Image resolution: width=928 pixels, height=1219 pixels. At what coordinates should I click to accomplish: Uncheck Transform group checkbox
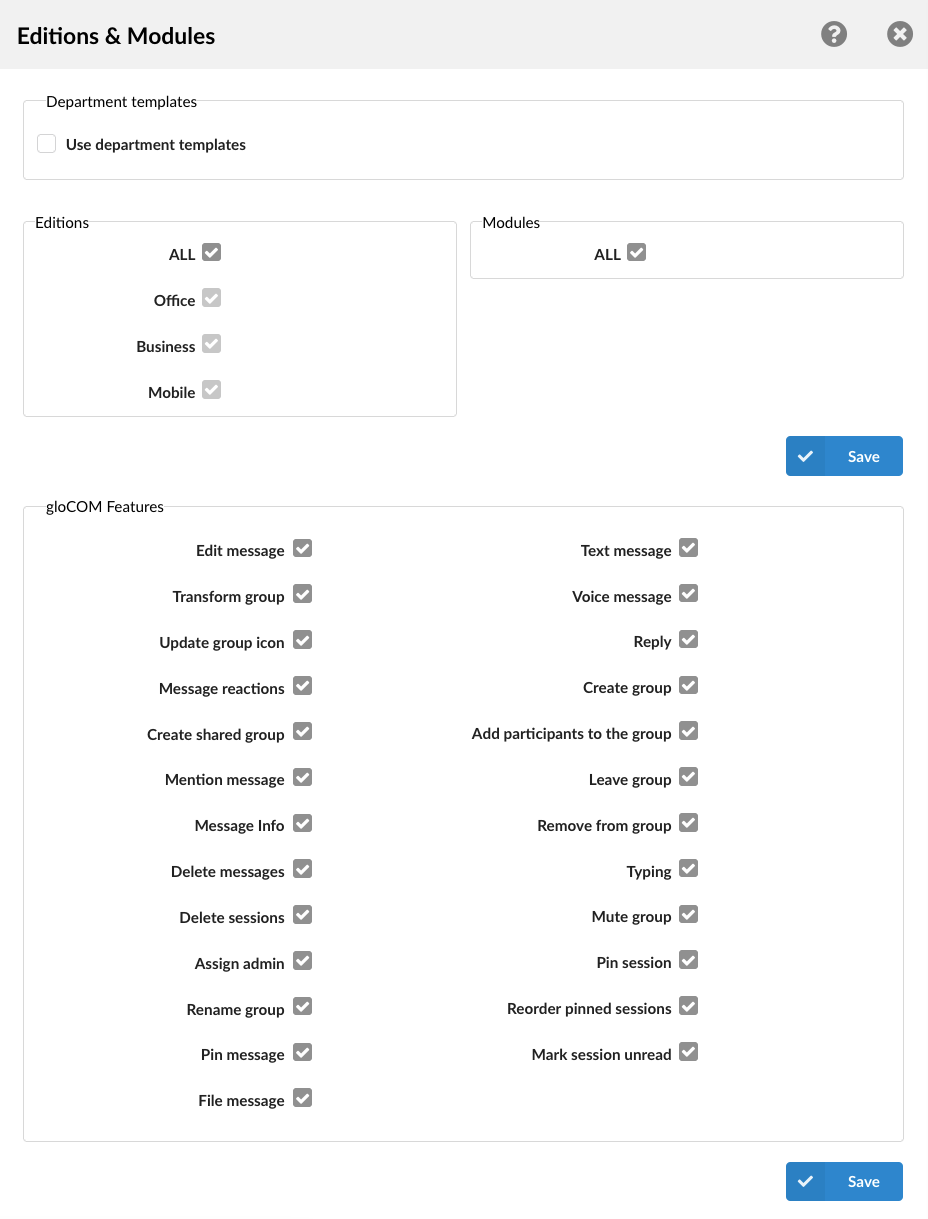302,594
